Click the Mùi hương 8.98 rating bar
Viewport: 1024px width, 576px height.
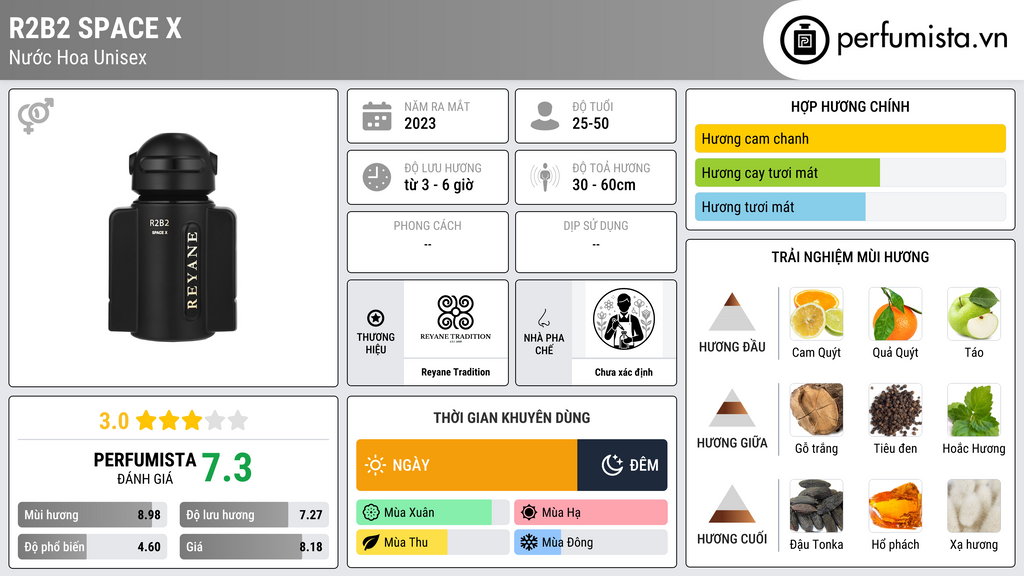[92, 515]
